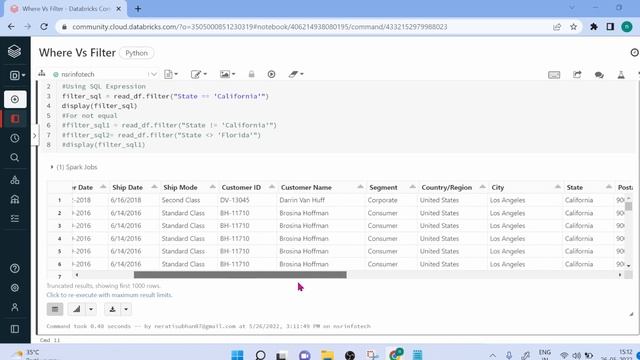
Task: Open the View menu dropdown in toolbar
Action: pos(227,74)
